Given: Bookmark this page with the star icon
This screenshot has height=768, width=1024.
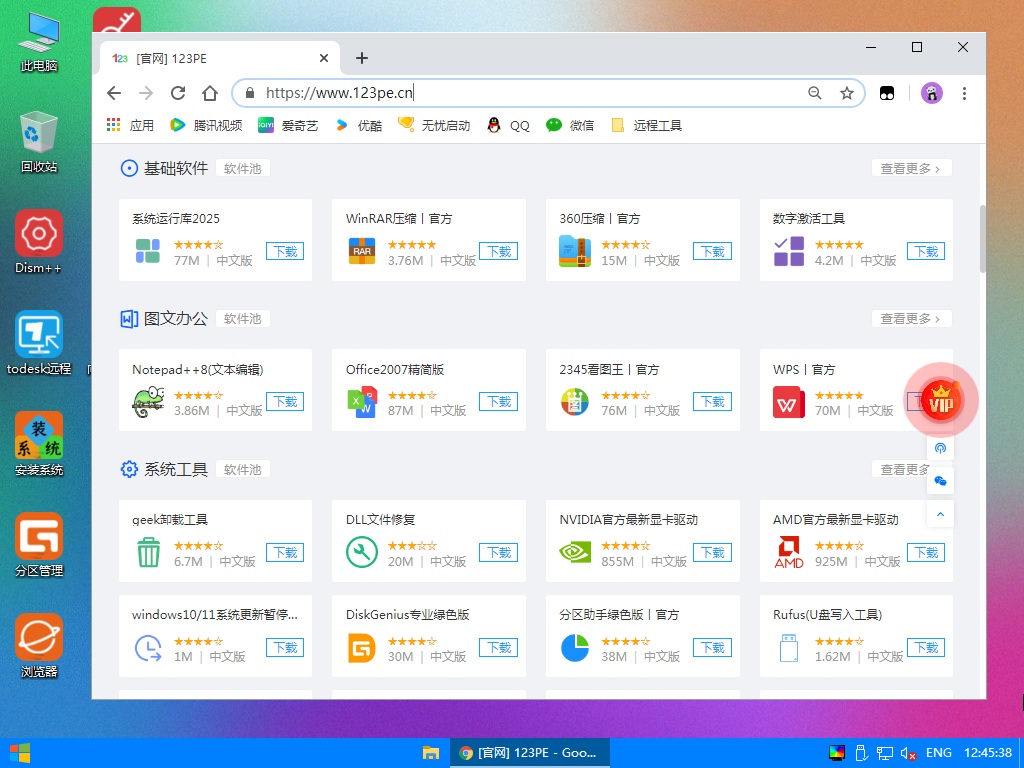Looking at the screenshot, I should tap(847, 93).
